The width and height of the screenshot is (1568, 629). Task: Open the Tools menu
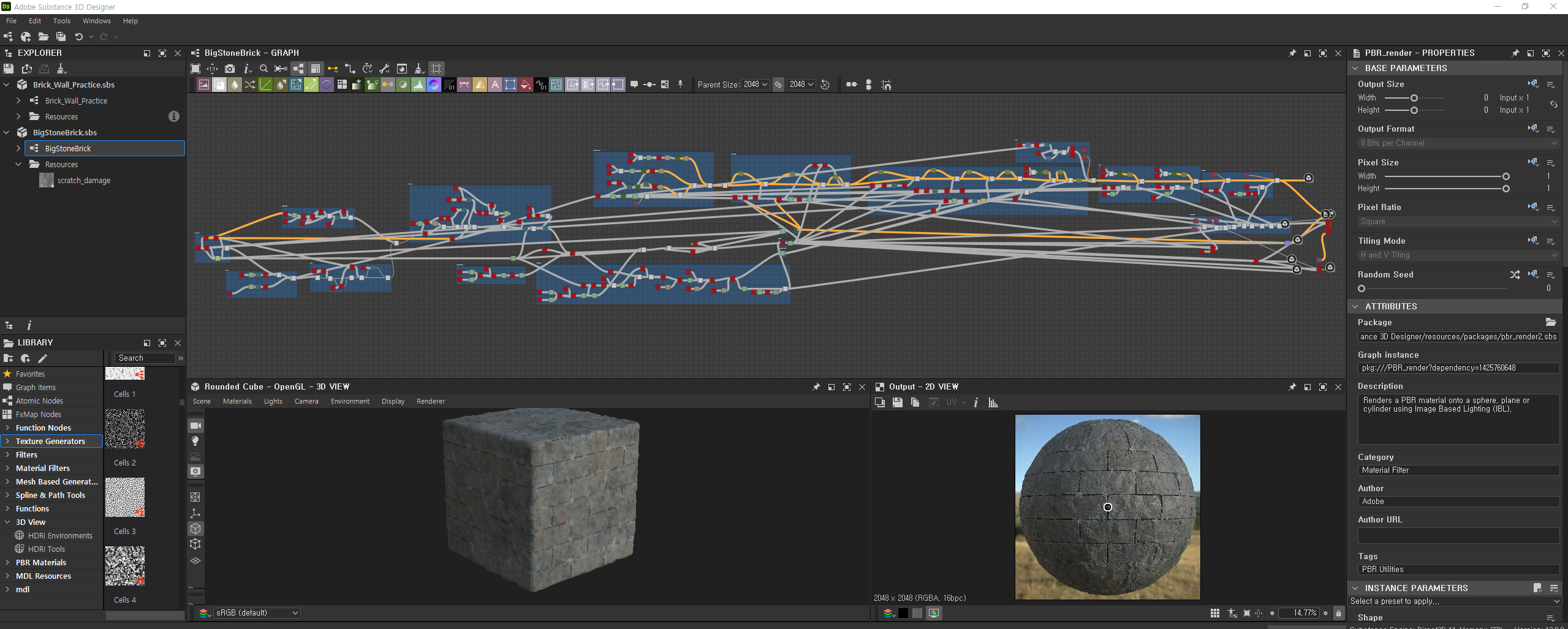pos(61,21)
